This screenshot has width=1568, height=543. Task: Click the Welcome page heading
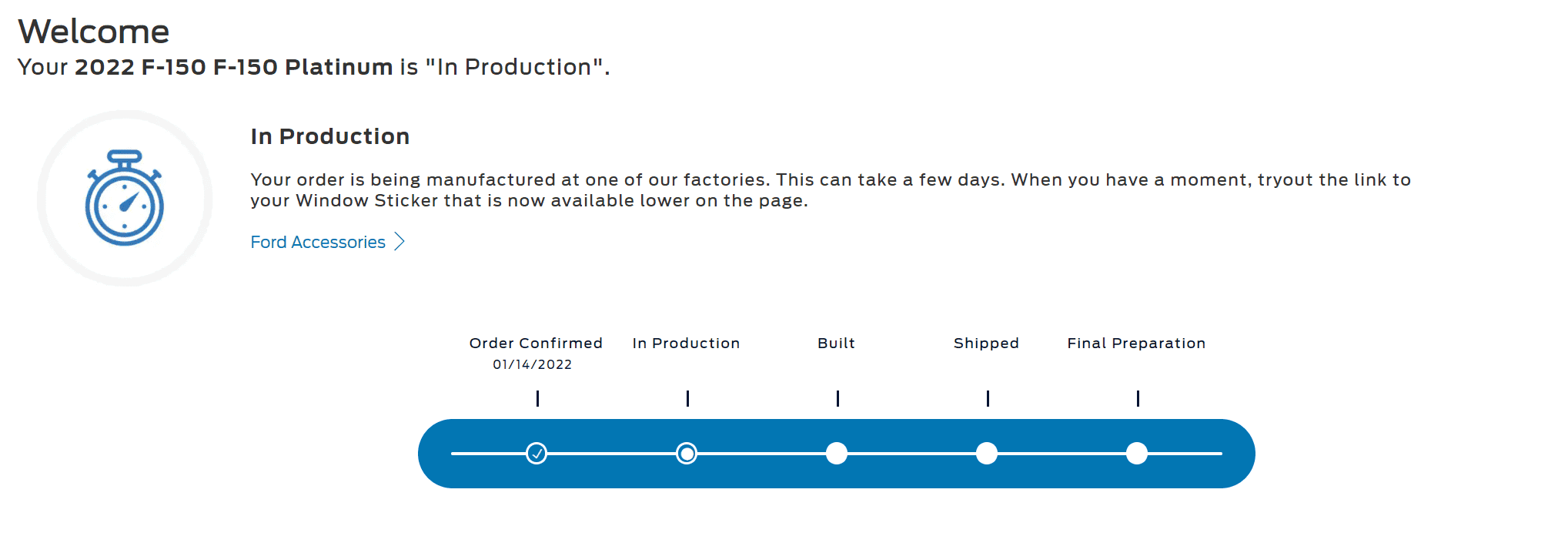click(94, 32)
